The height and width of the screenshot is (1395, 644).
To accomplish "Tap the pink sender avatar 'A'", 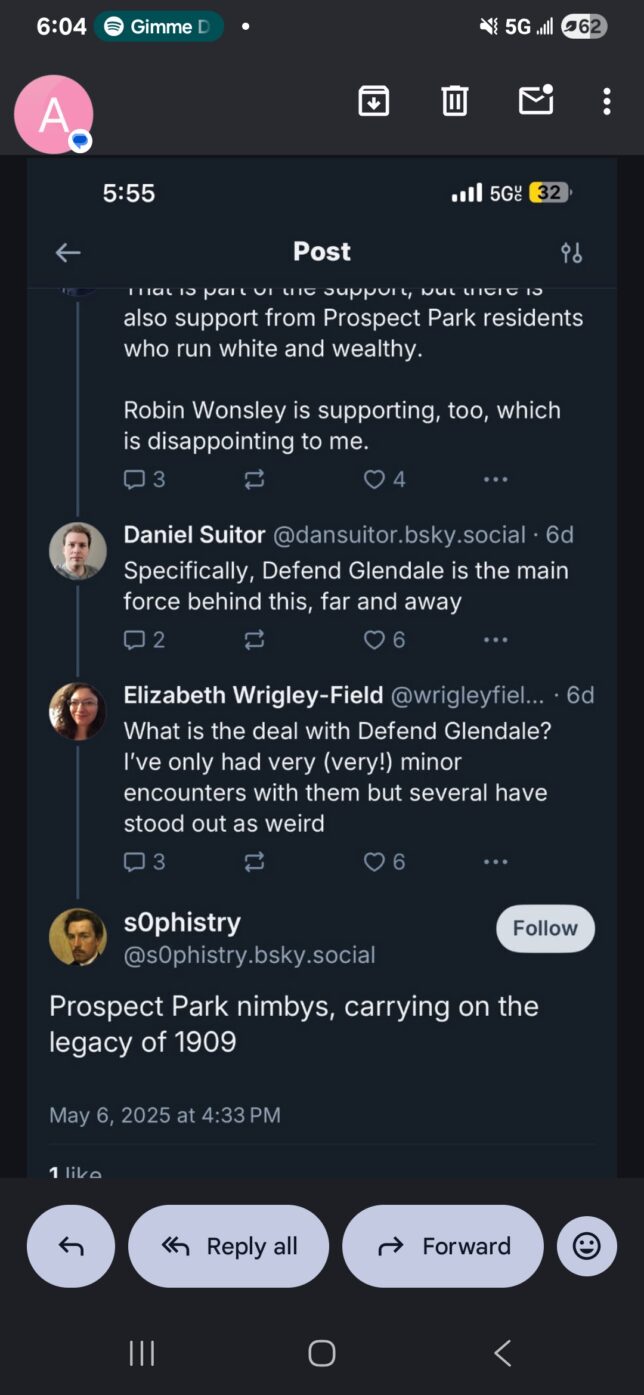I will tap(53, 114).
